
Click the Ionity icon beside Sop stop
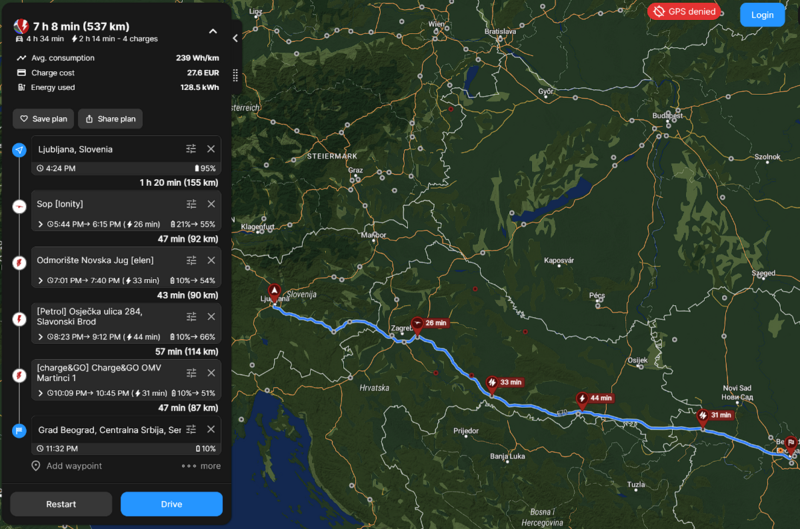tap(20, 206)
